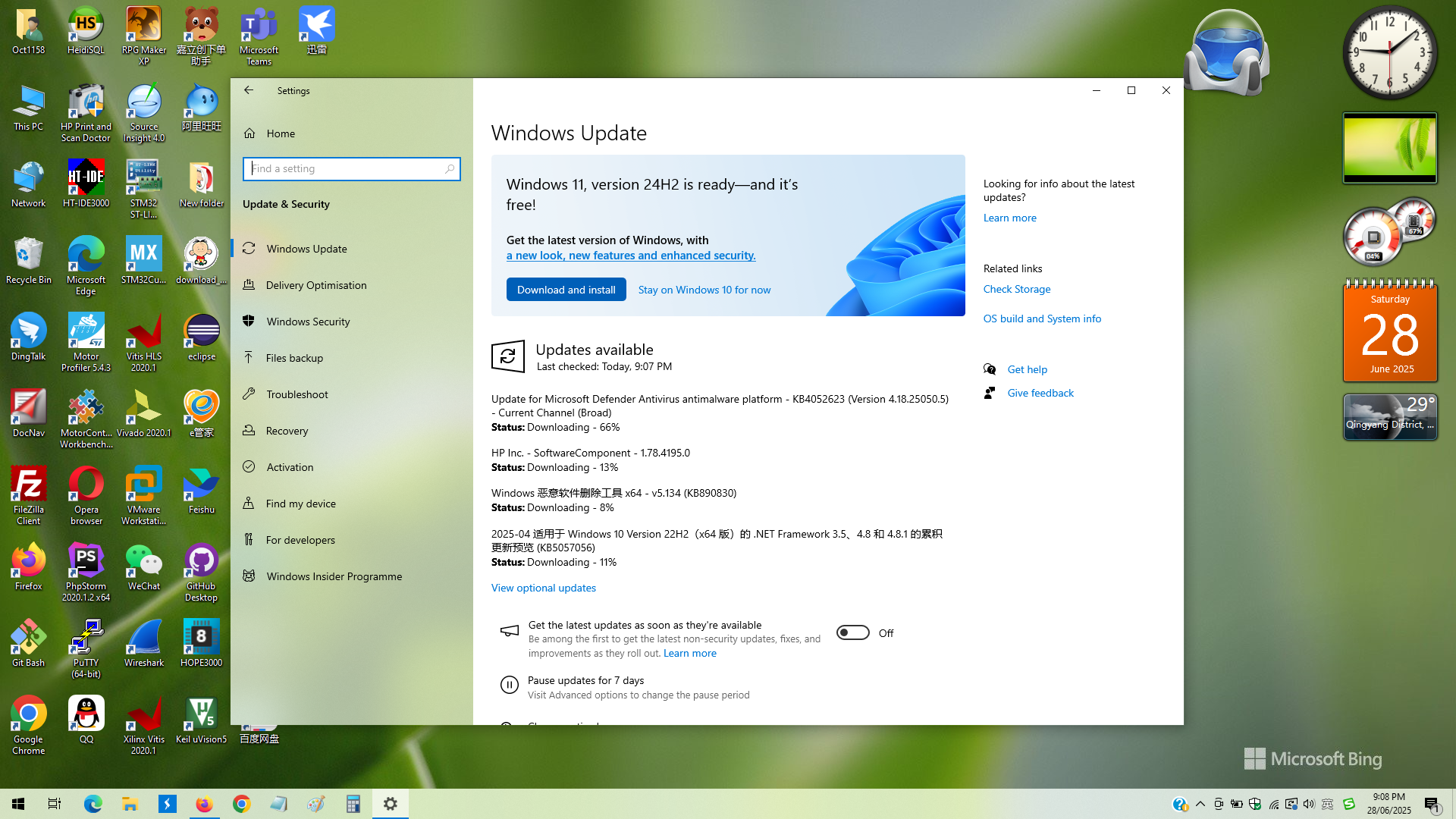Select eclipse desktop icon
1456x819 pixels.
pyautogui.click(x=201, y=337)
